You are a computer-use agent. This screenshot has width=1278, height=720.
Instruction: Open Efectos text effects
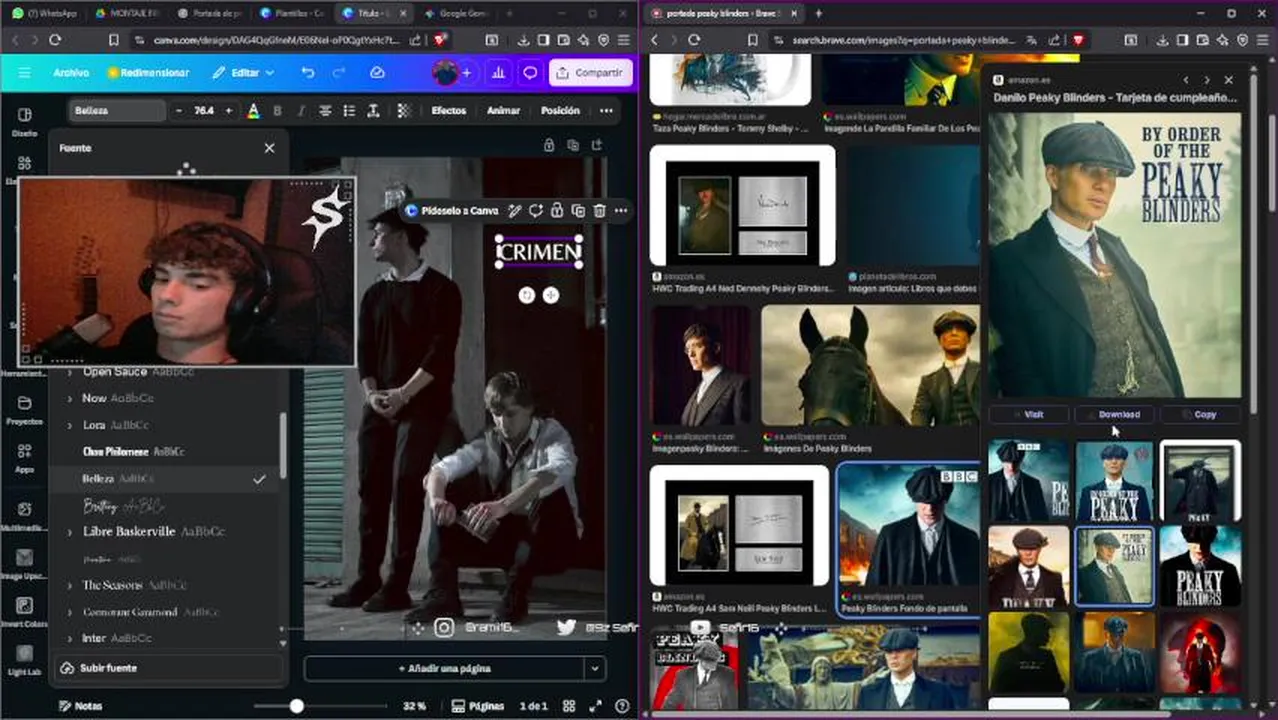point(449,111)
